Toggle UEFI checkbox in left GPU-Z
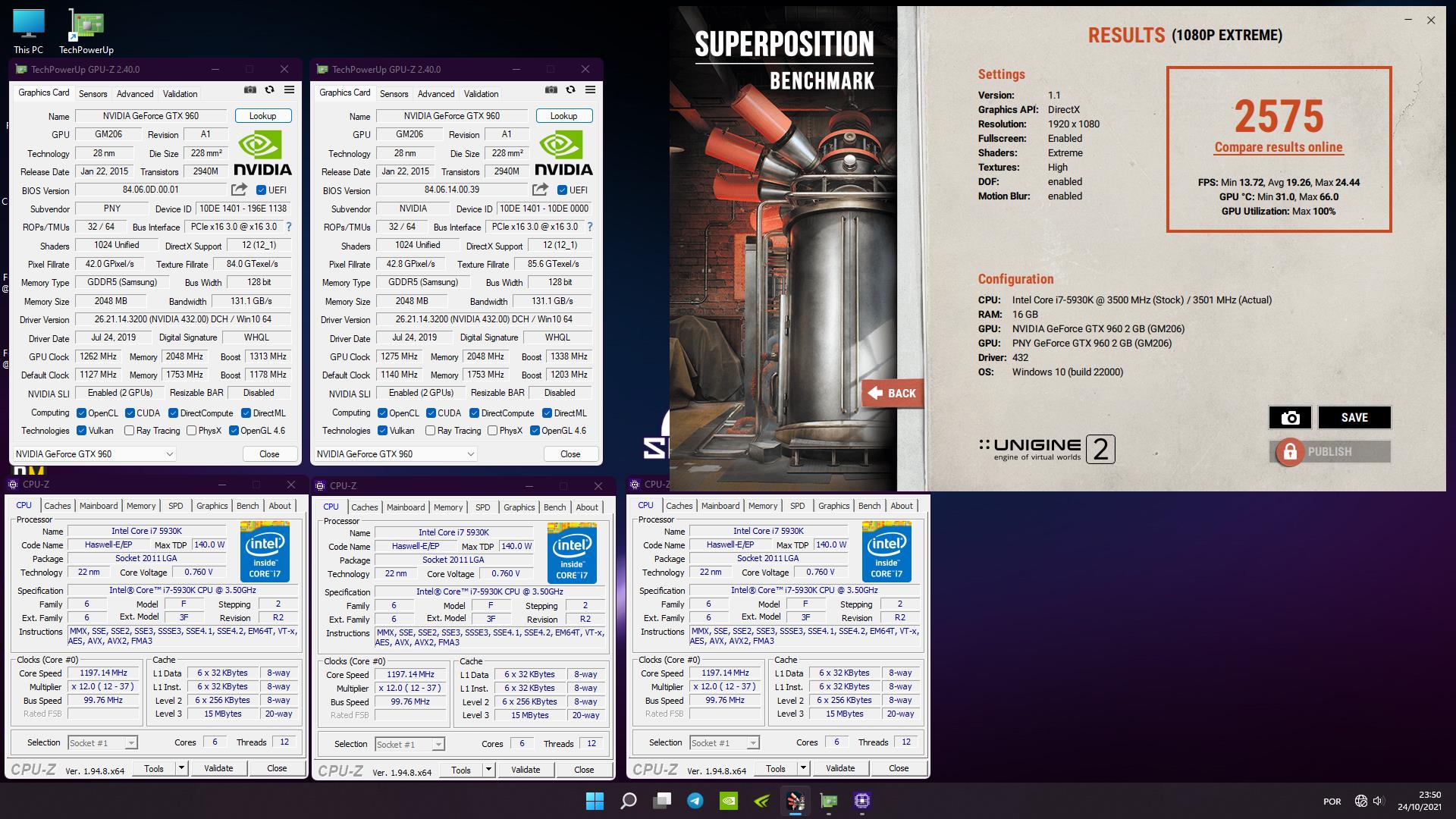Screen dimensions: 1456x819 [261, 190]
